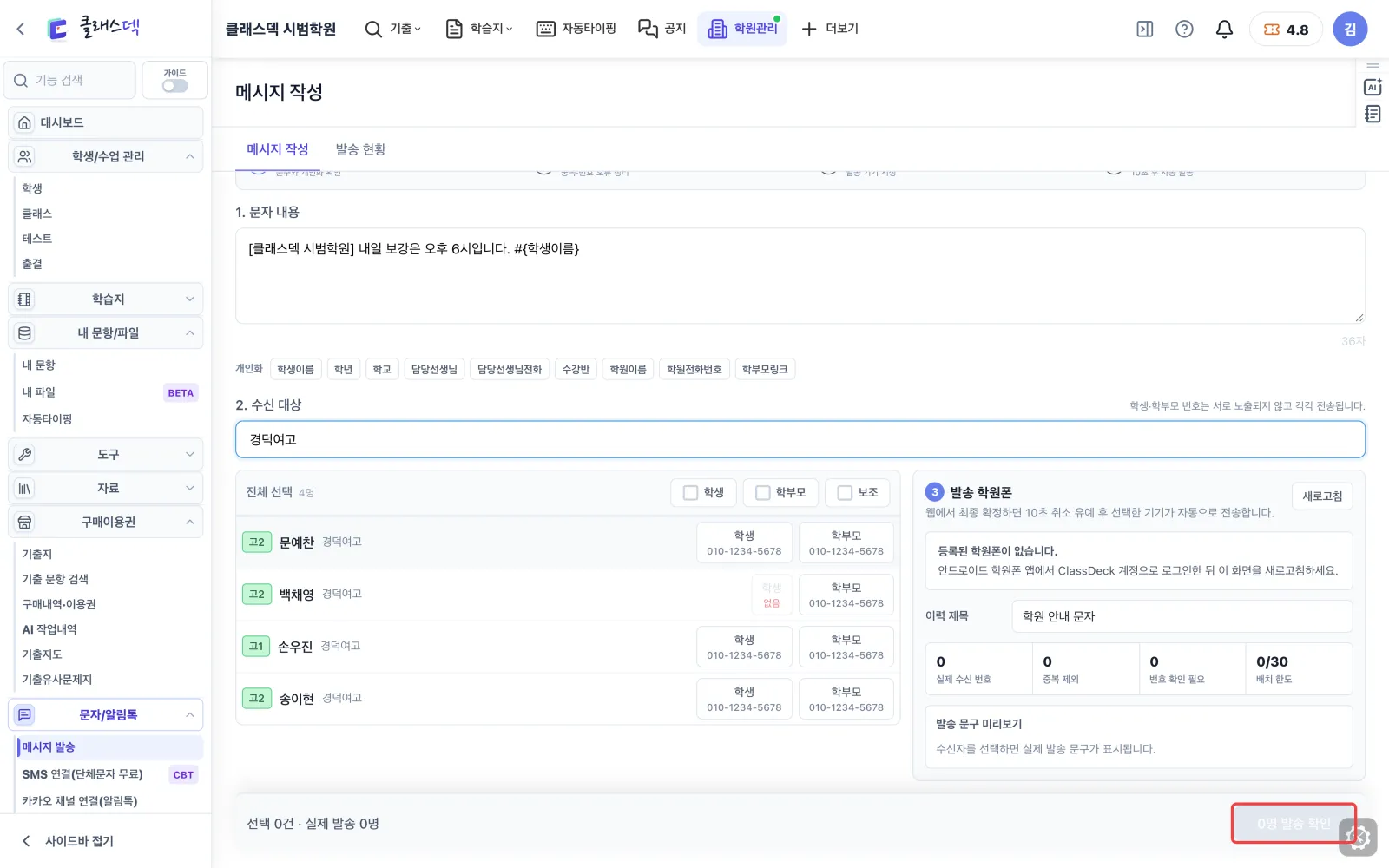Collapse the 문자/알림톡 section
This screenshot has height=868, width=1389.
click(189, 714)
